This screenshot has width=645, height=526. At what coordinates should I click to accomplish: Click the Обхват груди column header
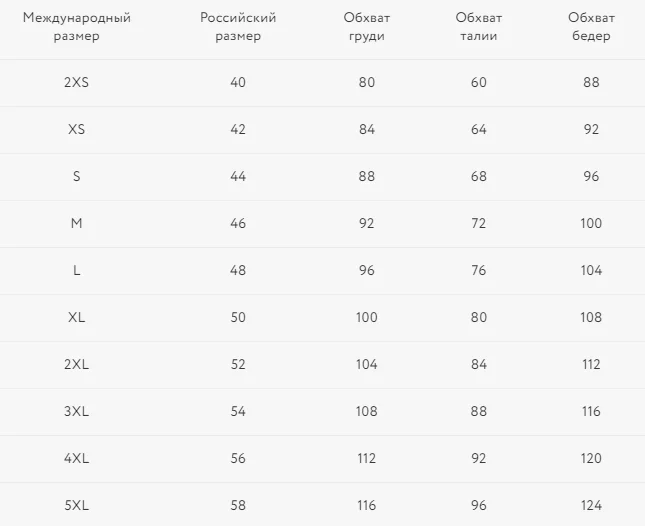click(x=367, y=27)
